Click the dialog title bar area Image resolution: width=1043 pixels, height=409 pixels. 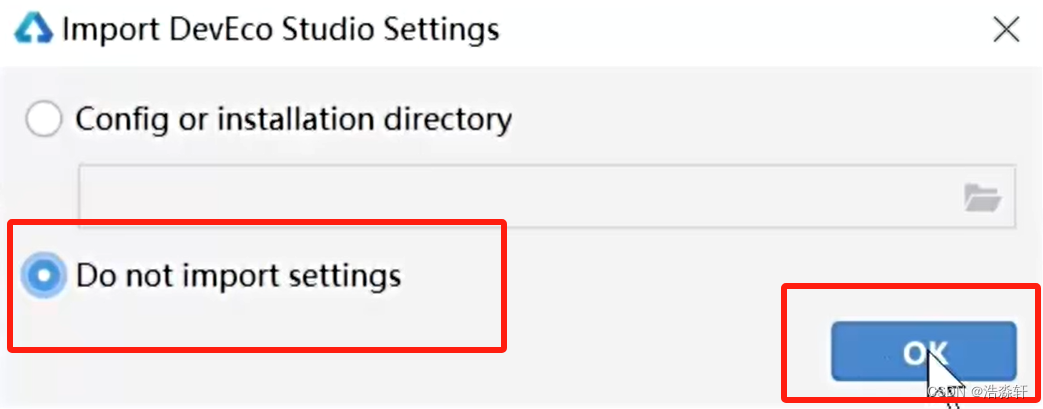(522, 31)
